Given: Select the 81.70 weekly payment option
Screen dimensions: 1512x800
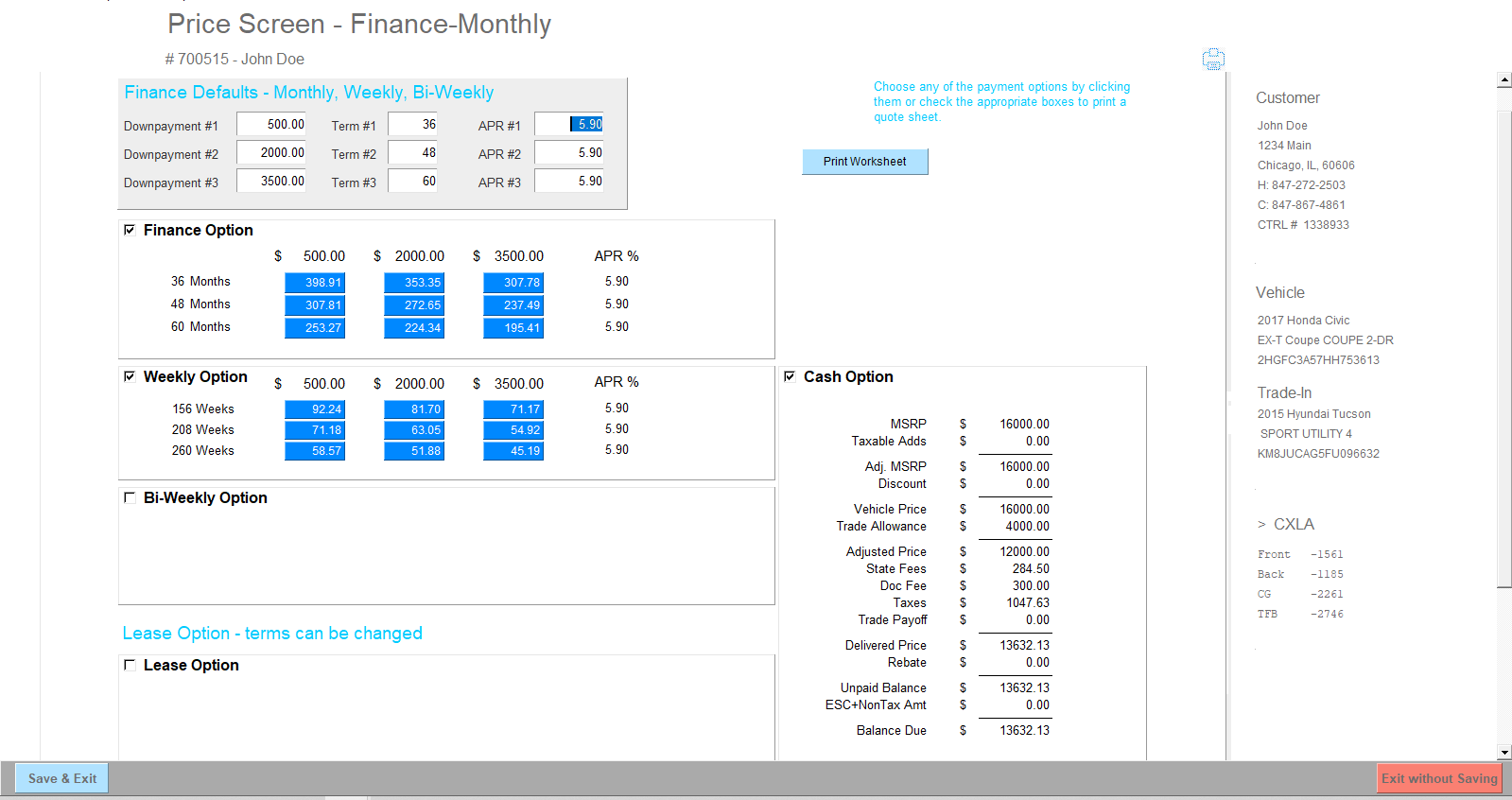Looking at the screenshot, I should (414, 409).
